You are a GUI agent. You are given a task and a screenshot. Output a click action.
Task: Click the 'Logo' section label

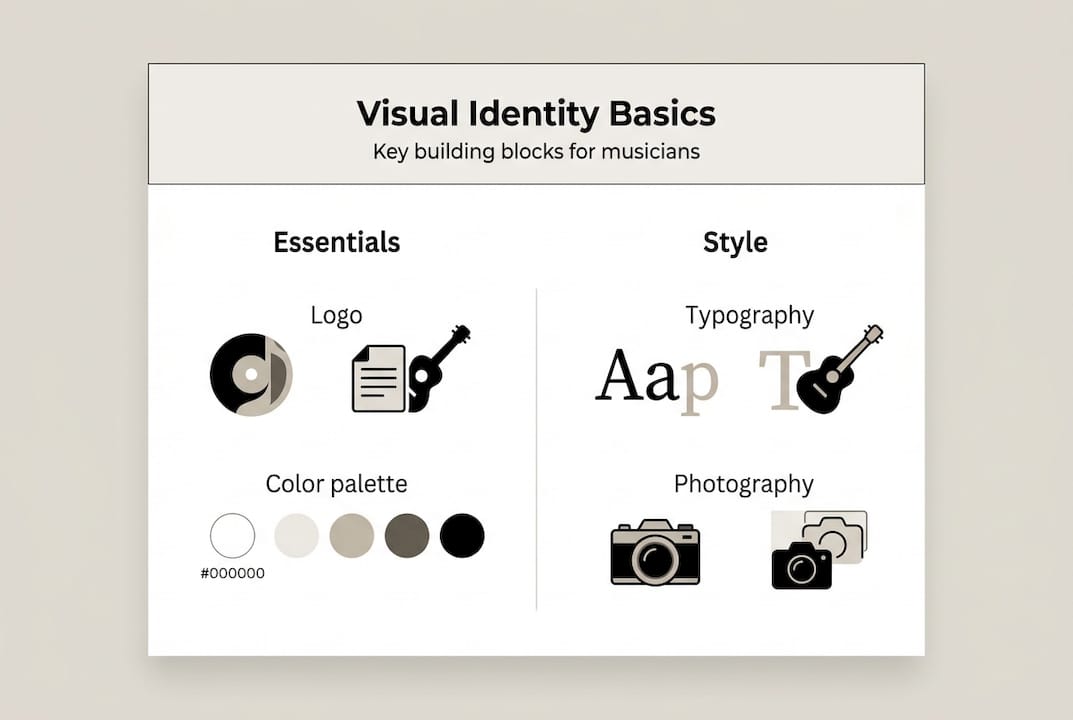[337, 315]
